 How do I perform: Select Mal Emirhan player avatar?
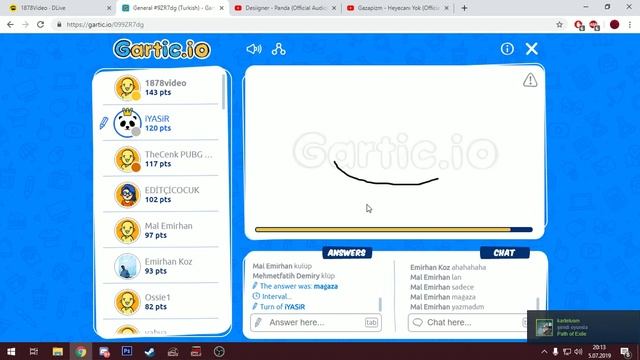click(x=127, y=230)
